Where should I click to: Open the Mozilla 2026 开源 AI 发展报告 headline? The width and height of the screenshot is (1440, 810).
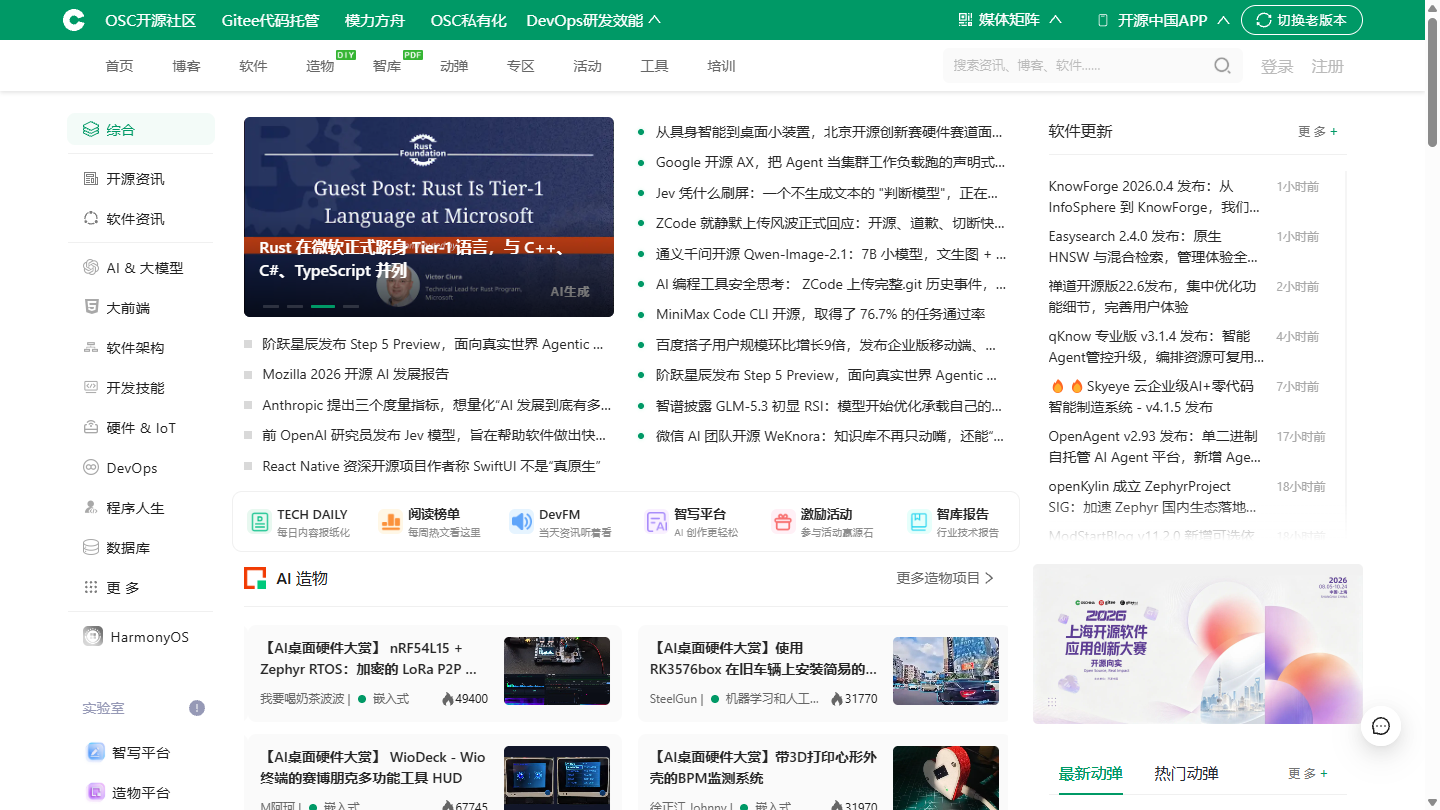tap(356, 374)
